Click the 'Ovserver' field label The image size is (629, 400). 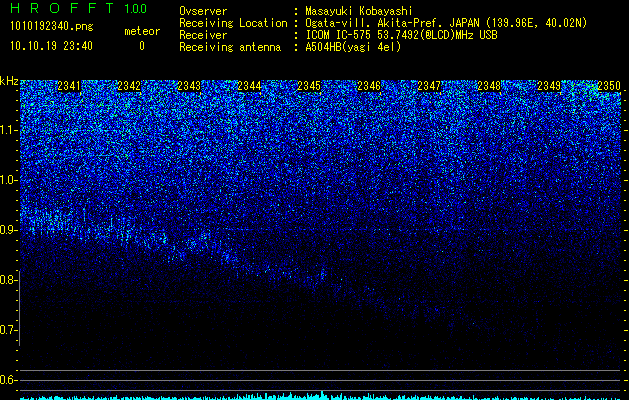[x=203, y=11]
